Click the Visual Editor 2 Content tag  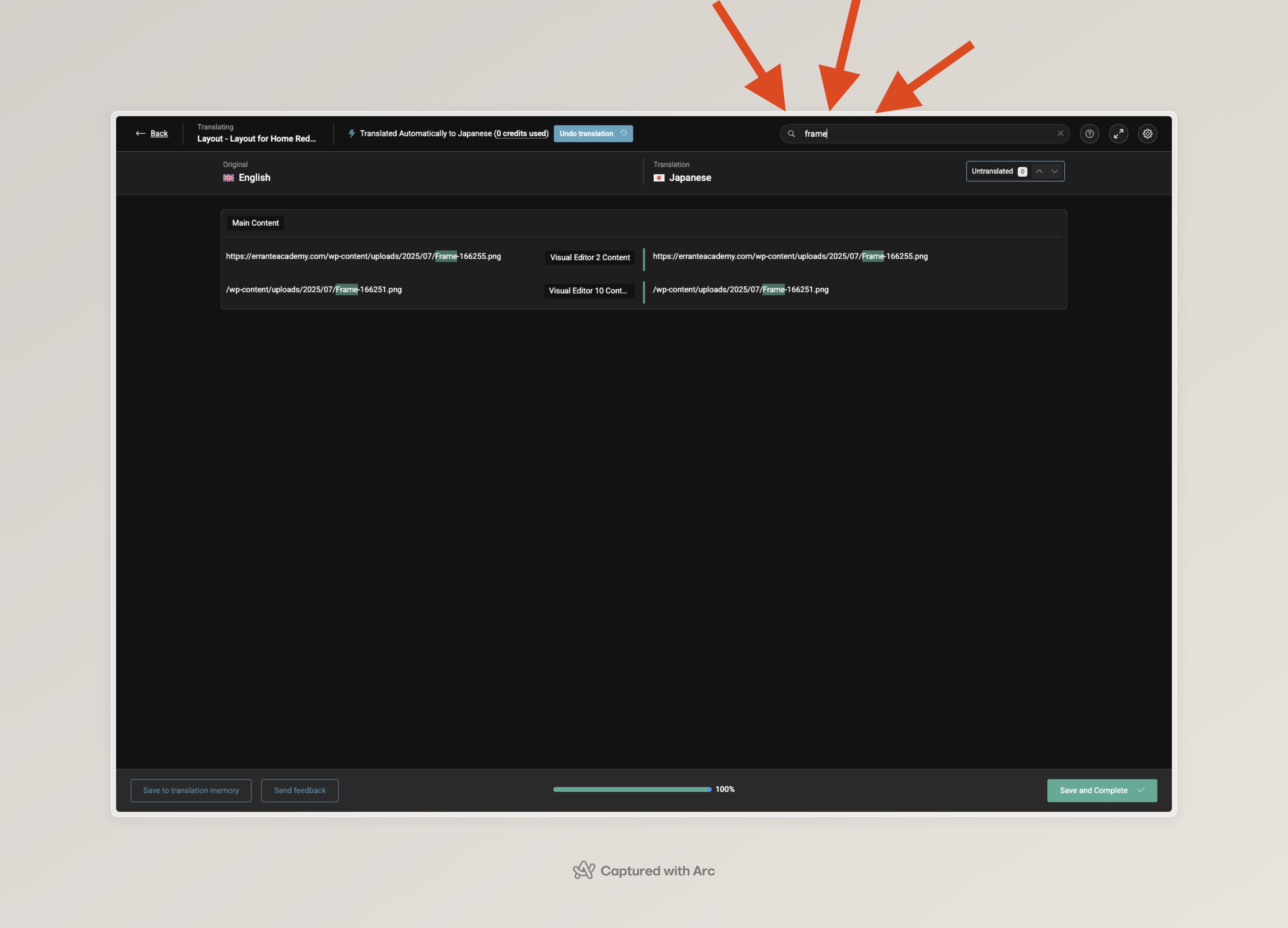pyautogui.click(x=590, y=257)
